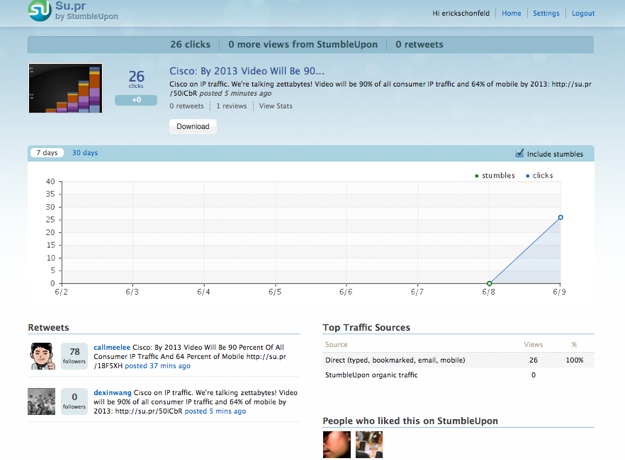This screenshot has width=625, height=460.
Task: Click the Views column header
Action: (x=533, y=344)
